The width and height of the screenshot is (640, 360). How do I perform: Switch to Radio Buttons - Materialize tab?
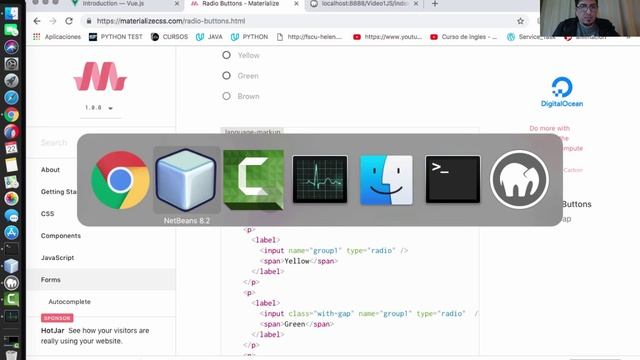click(241, 4)
